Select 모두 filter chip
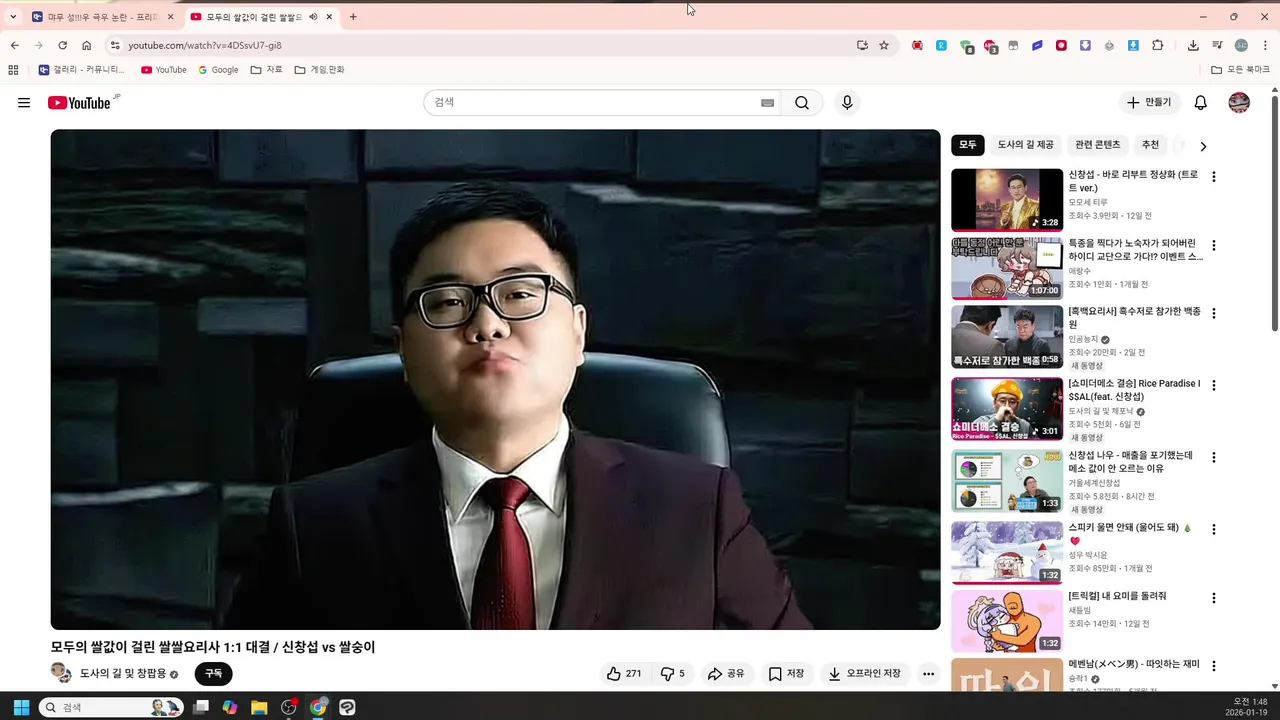 coord(968,145)
